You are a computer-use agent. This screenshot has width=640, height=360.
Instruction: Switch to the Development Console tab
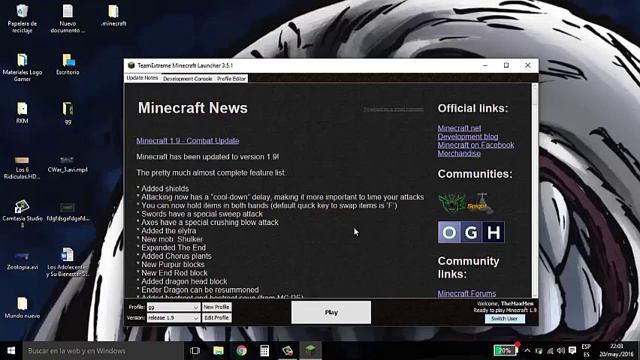pos(187,78)
